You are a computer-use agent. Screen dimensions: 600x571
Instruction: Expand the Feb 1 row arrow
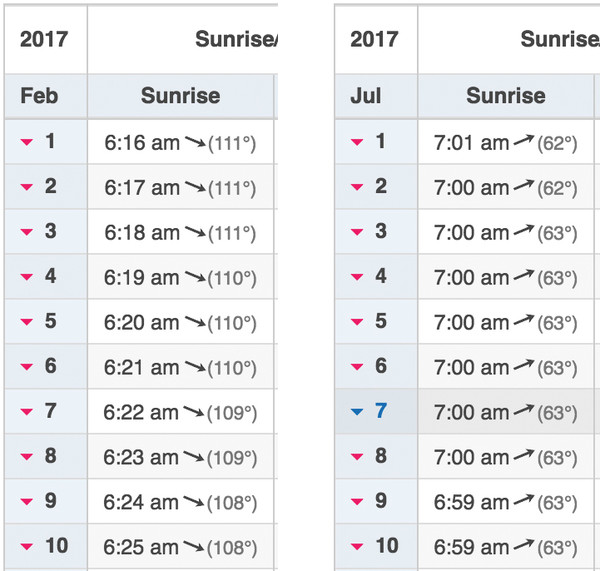(x=27, y=143)
